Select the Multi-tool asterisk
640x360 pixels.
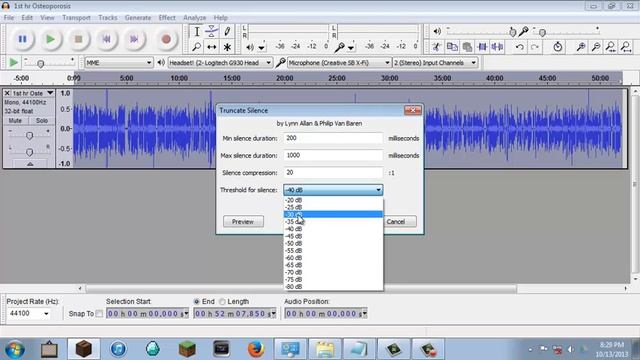227,47
